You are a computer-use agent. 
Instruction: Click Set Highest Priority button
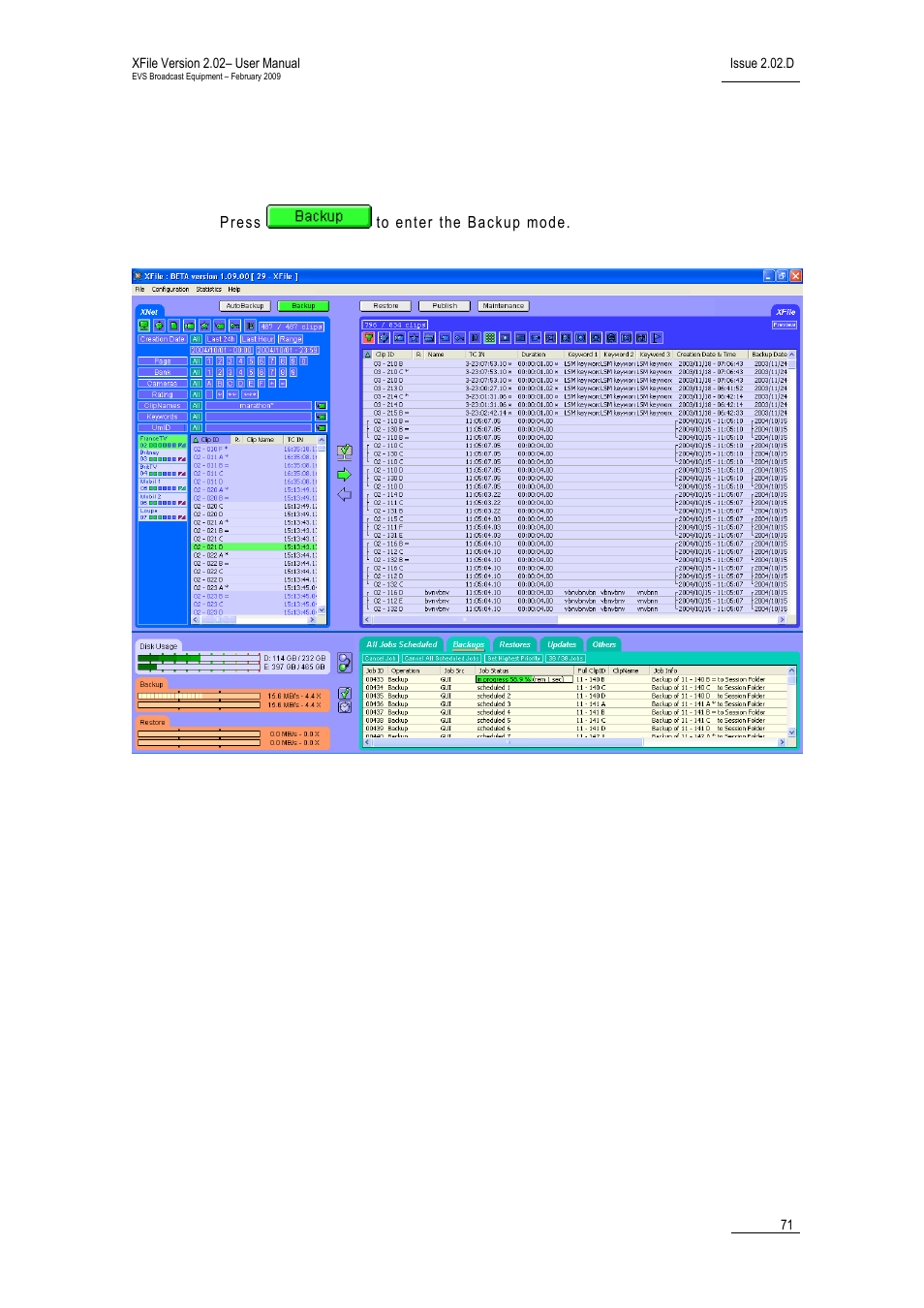[x=514, y=658]
